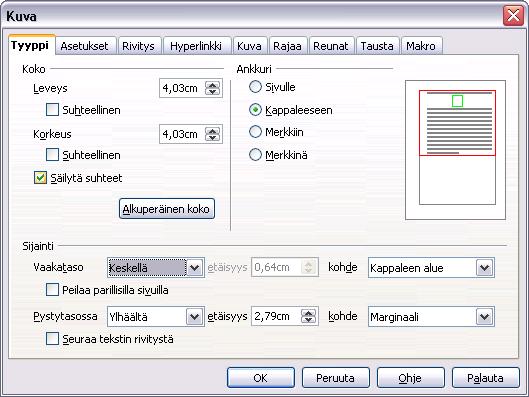Open Pystytasossa Ylhäältä dropdown
This screenshot has height=397, width=529.
pos(195,316)
